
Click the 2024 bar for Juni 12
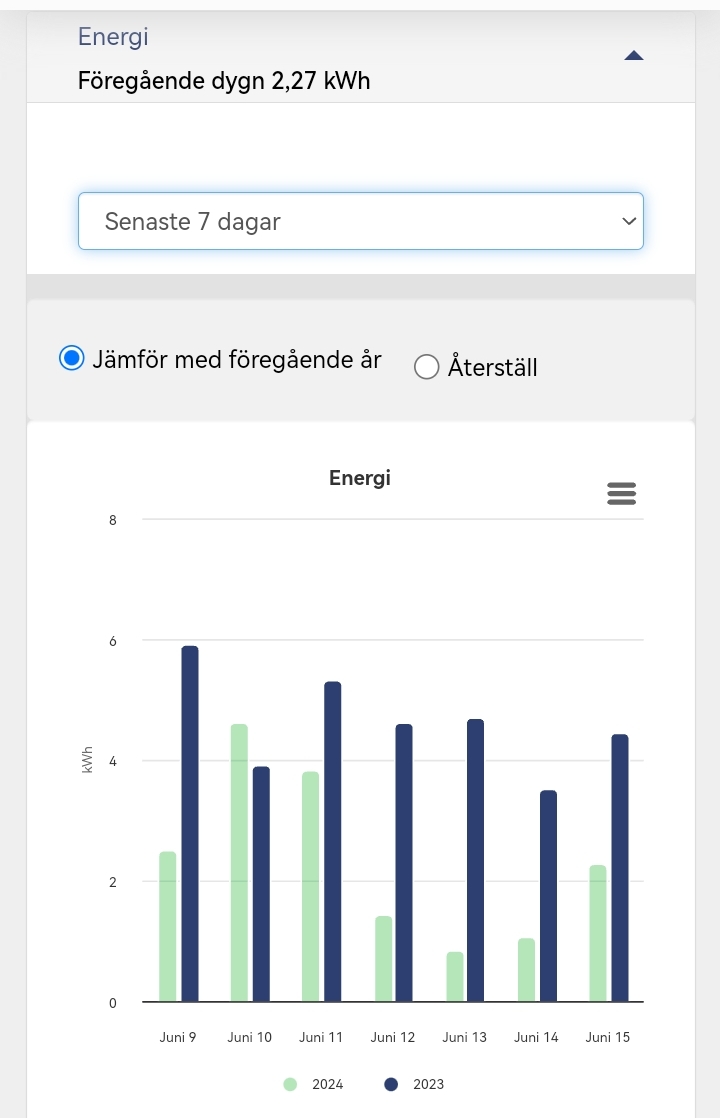pyautogui.click(x=383, y=958)
